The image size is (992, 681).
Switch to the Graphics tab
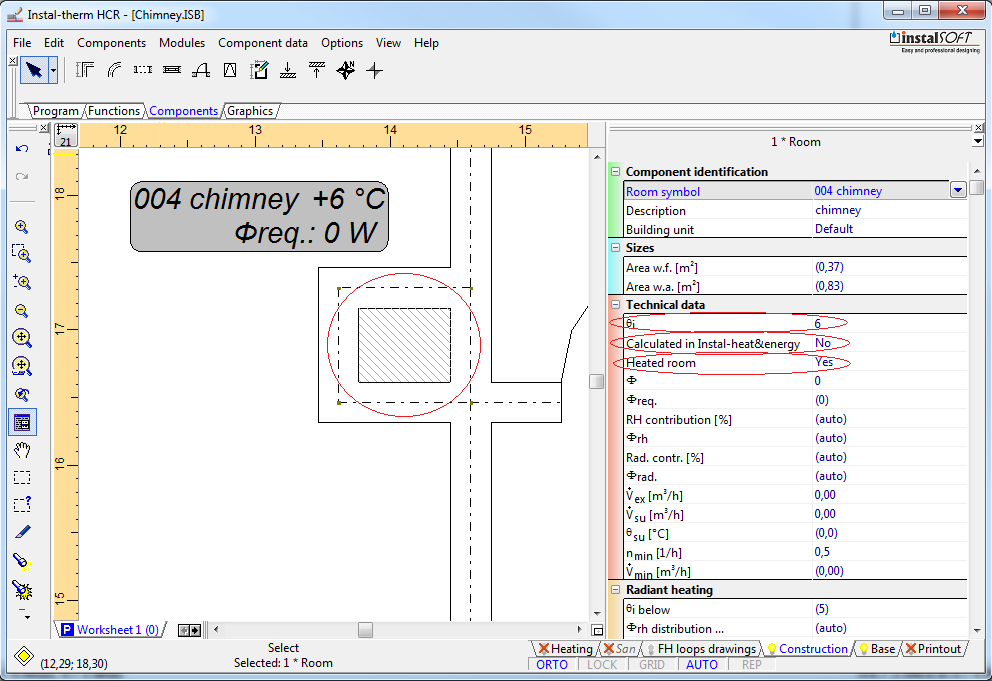[x=250, y=111]
